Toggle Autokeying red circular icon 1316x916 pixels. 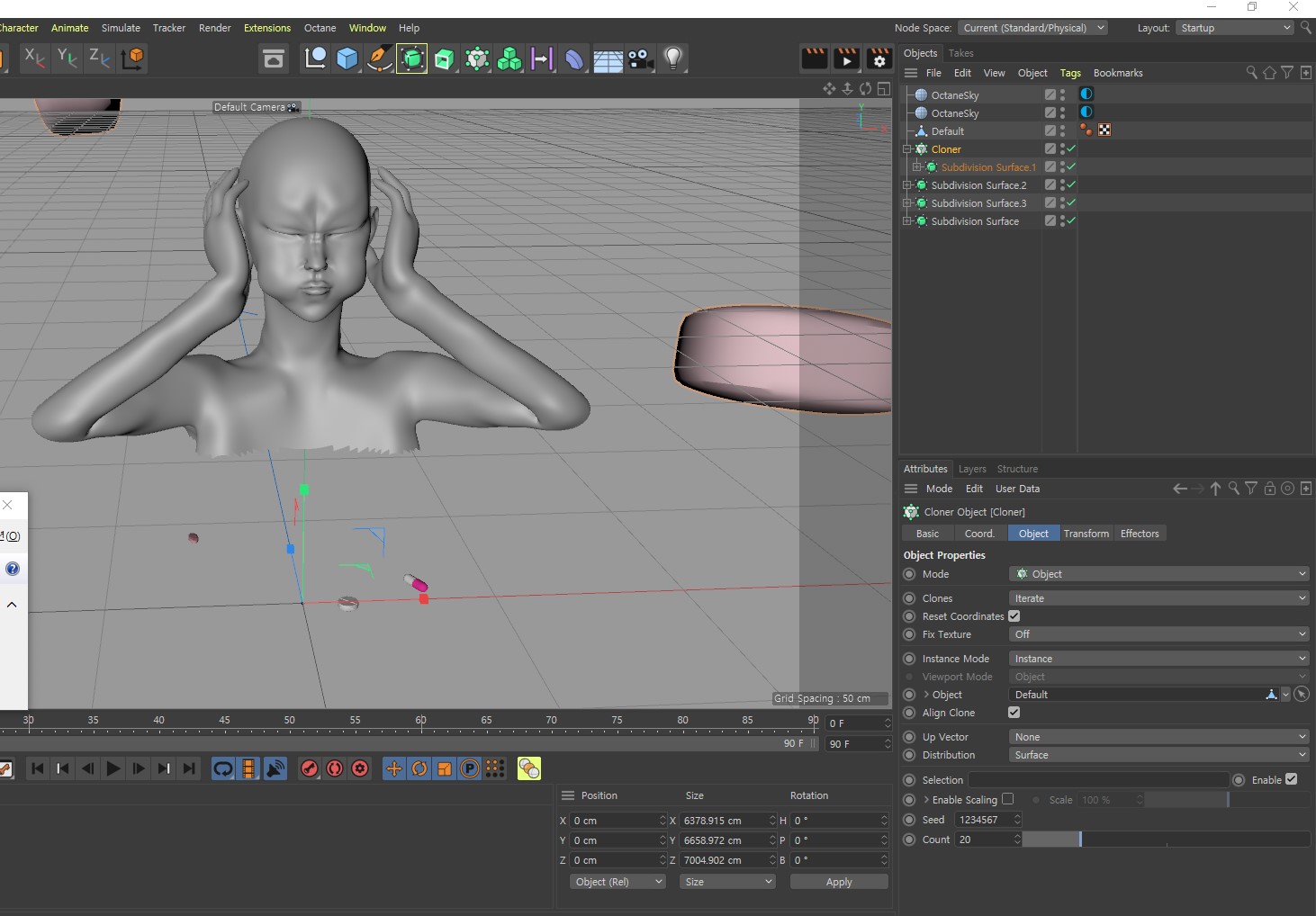click(x=335, y=768)
